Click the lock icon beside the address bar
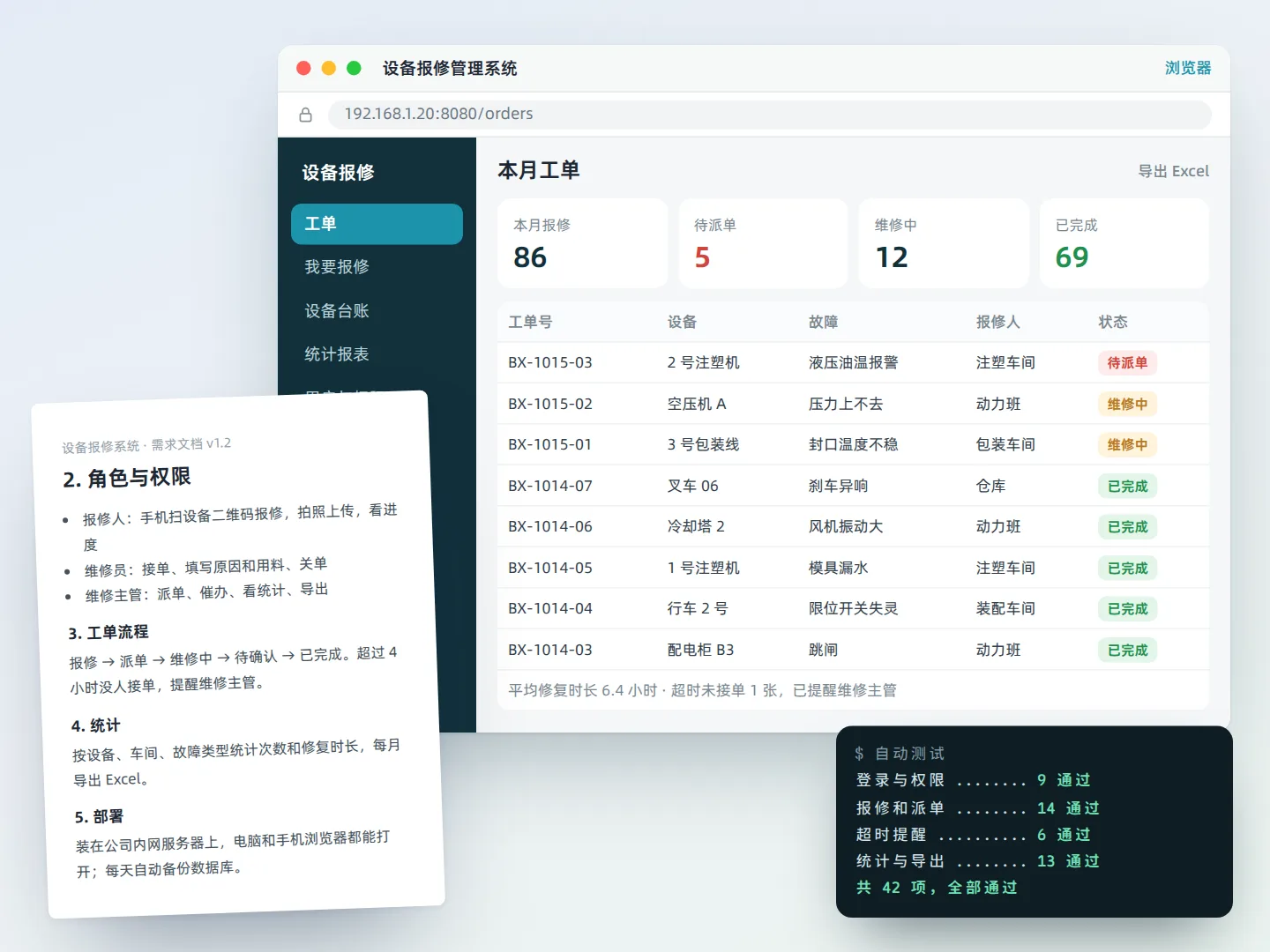Image resolution: width=1270 pixels, height=952 pixels. point(305,115)
